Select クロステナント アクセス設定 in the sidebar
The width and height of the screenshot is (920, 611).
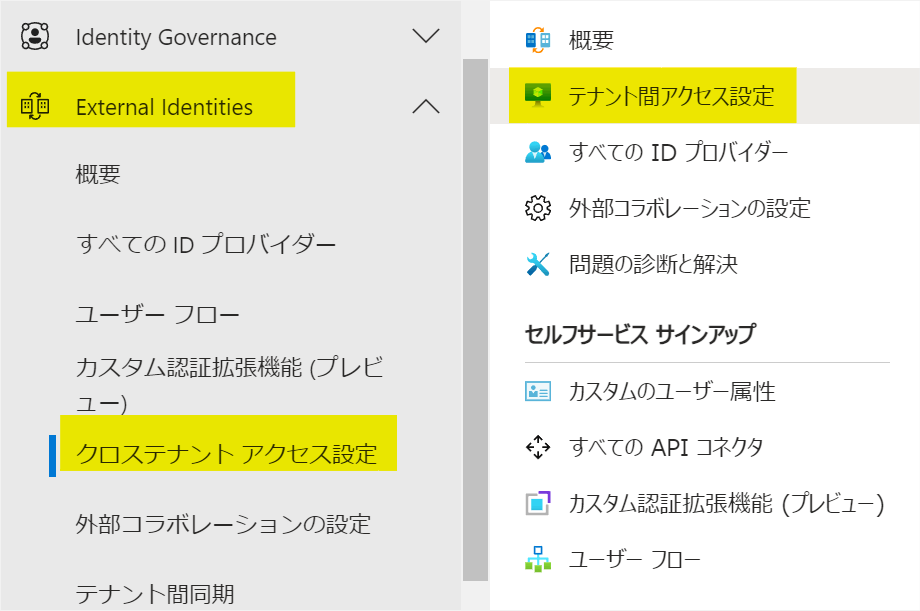pyautogui.click(x=226, y=455)
